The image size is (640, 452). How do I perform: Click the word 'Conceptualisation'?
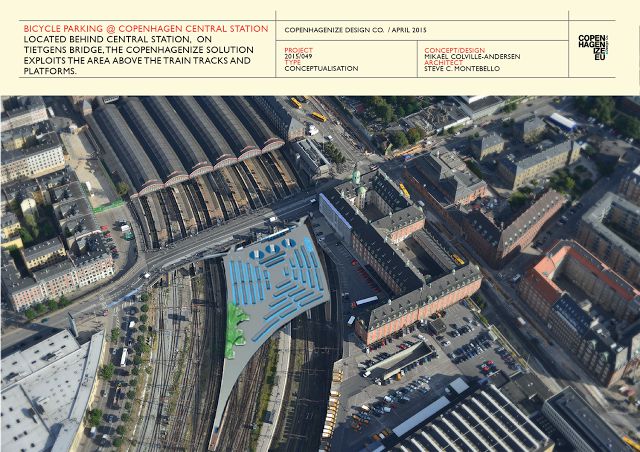[321, 69]
